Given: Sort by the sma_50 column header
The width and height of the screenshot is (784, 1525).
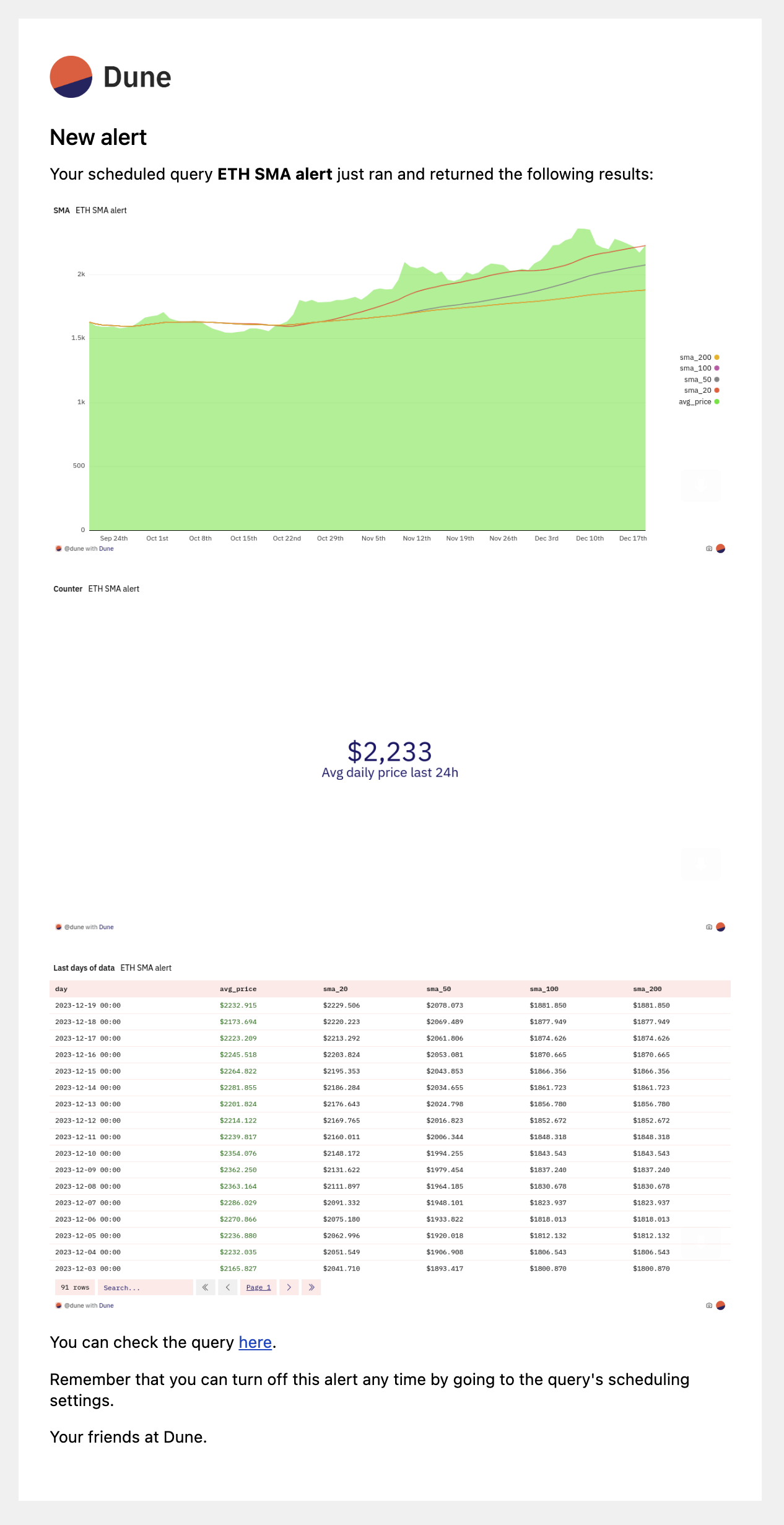Looking at the screenshot, I should pos(438,989).
